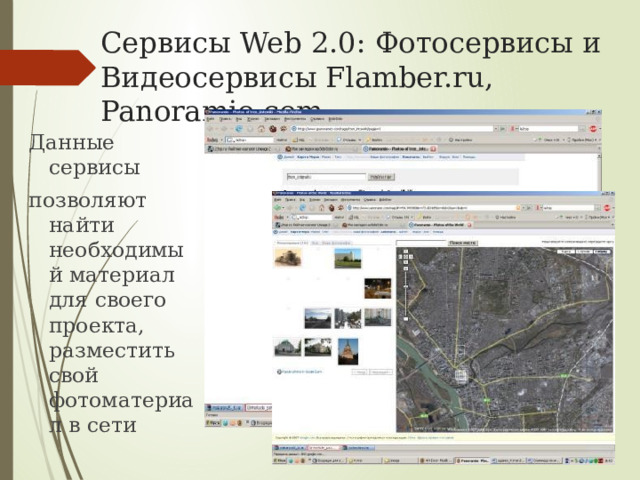
Task: Click address bar in back browser window
Action: point(392,129)
